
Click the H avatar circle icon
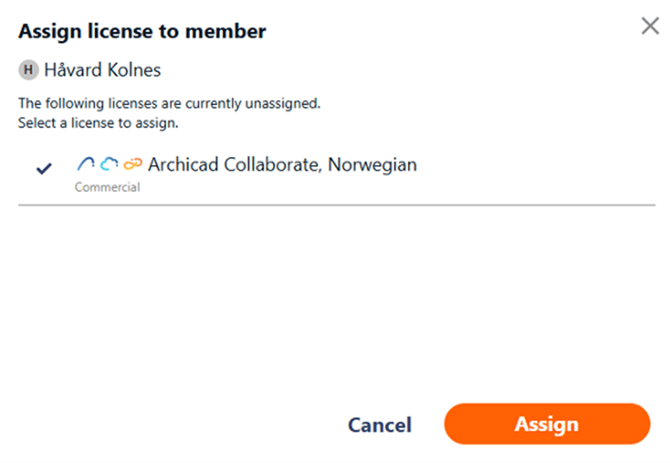28,71
